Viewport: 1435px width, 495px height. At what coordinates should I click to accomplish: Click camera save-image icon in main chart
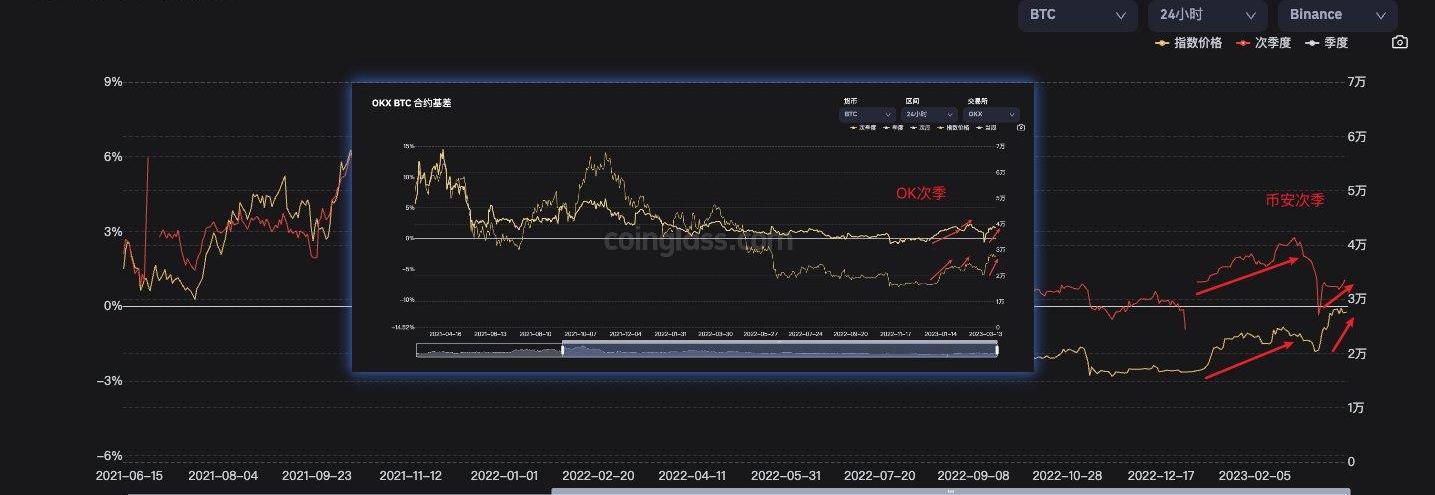coord(1400,43)
